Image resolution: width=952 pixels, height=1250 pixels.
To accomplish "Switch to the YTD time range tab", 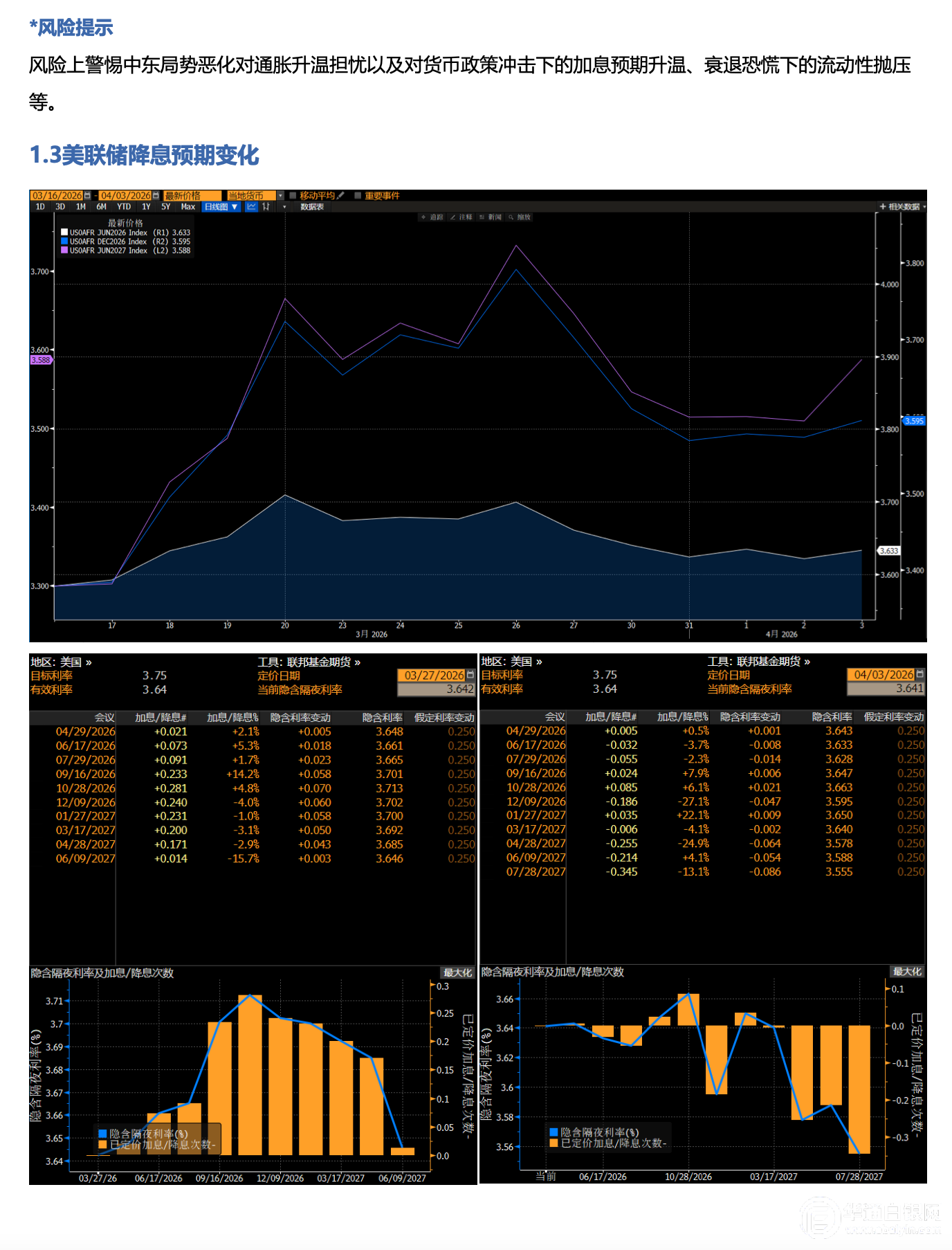I will pyautogui.click(x=124, y=207).
